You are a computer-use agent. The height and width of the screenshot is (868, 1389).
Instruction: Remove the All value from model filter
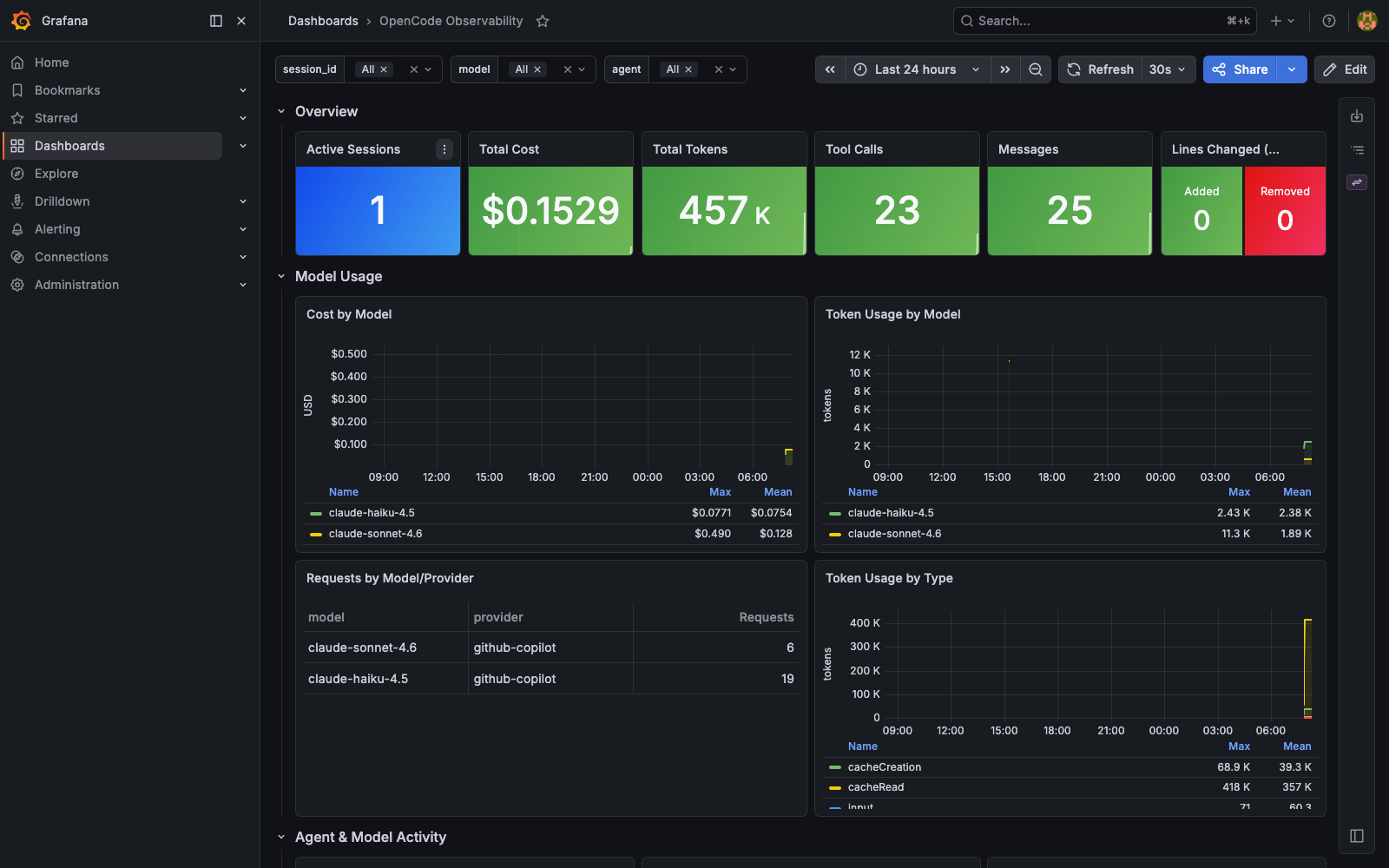537,69
